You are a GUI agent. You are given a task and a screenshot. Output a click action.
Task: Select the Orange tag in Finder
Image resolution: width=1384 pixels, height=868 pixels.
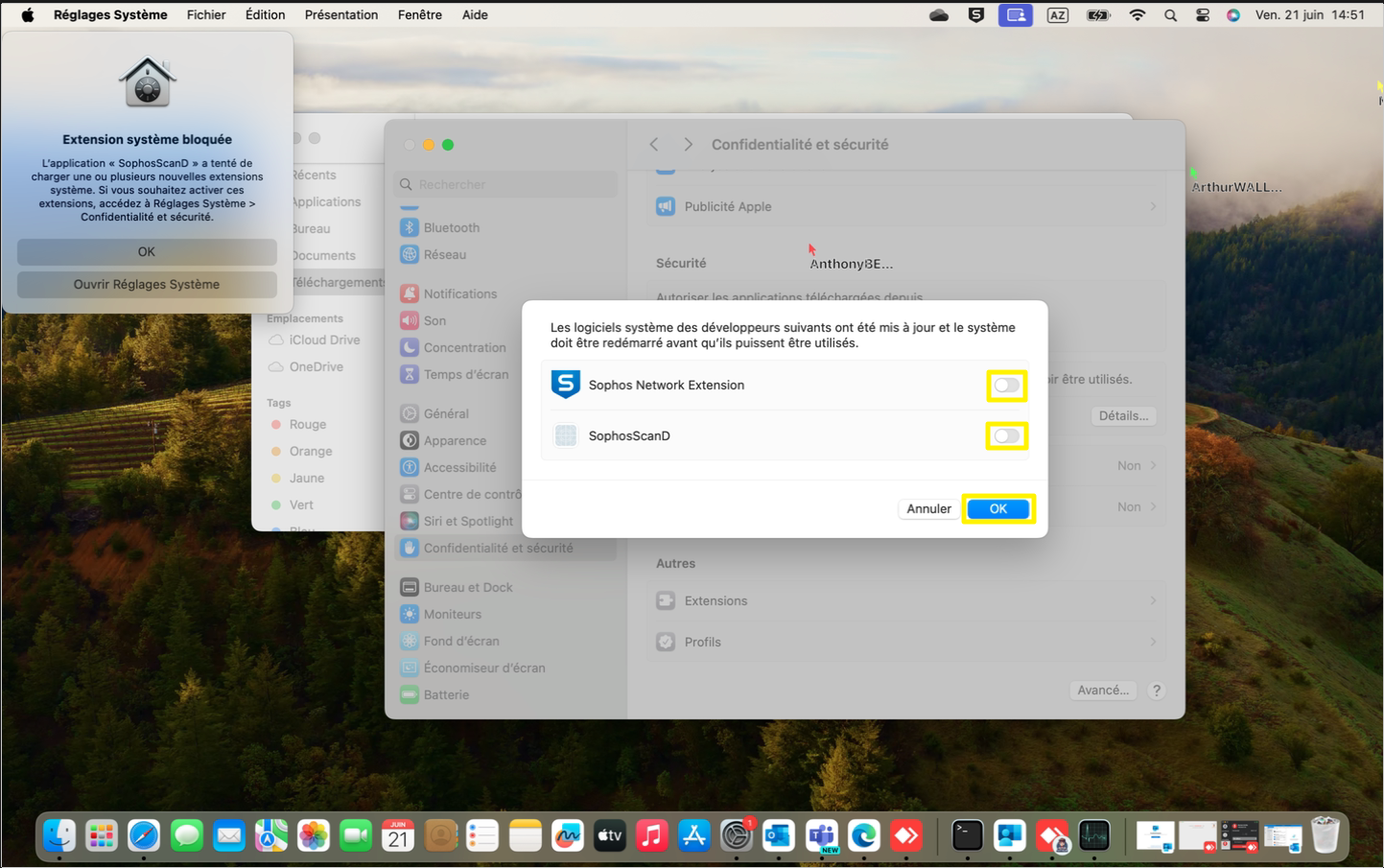point(301,451)
